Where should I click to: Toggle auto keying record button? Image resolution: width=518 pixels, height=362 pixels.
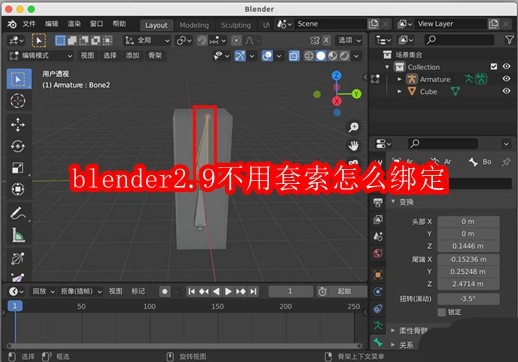(164, 291)
